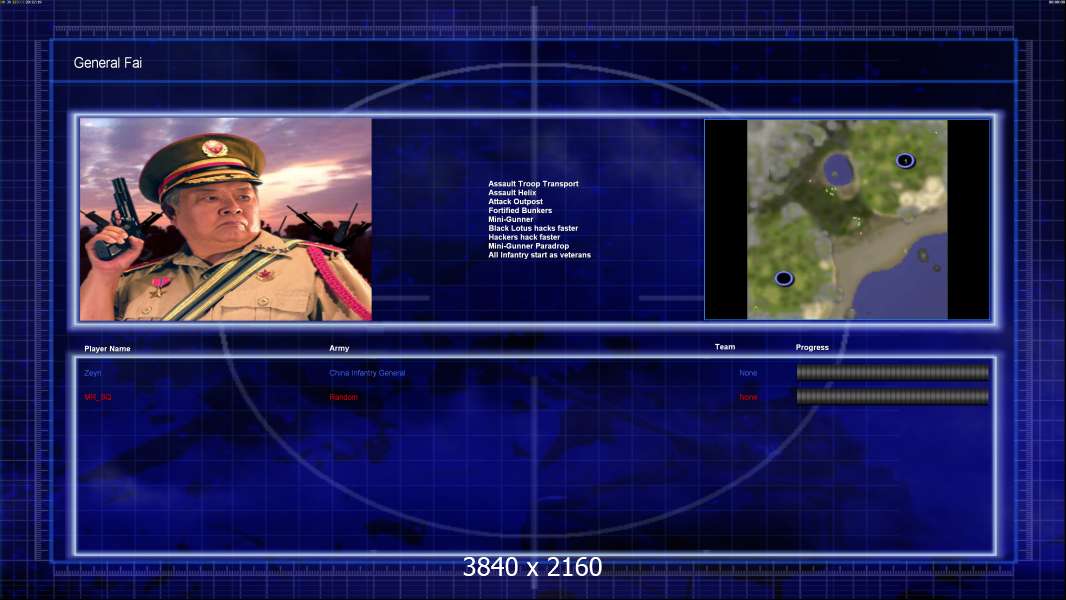The height and width of the screenshot is (600, 1066).
Task: Click the map preview thumbnail
Action: [847, 219]
